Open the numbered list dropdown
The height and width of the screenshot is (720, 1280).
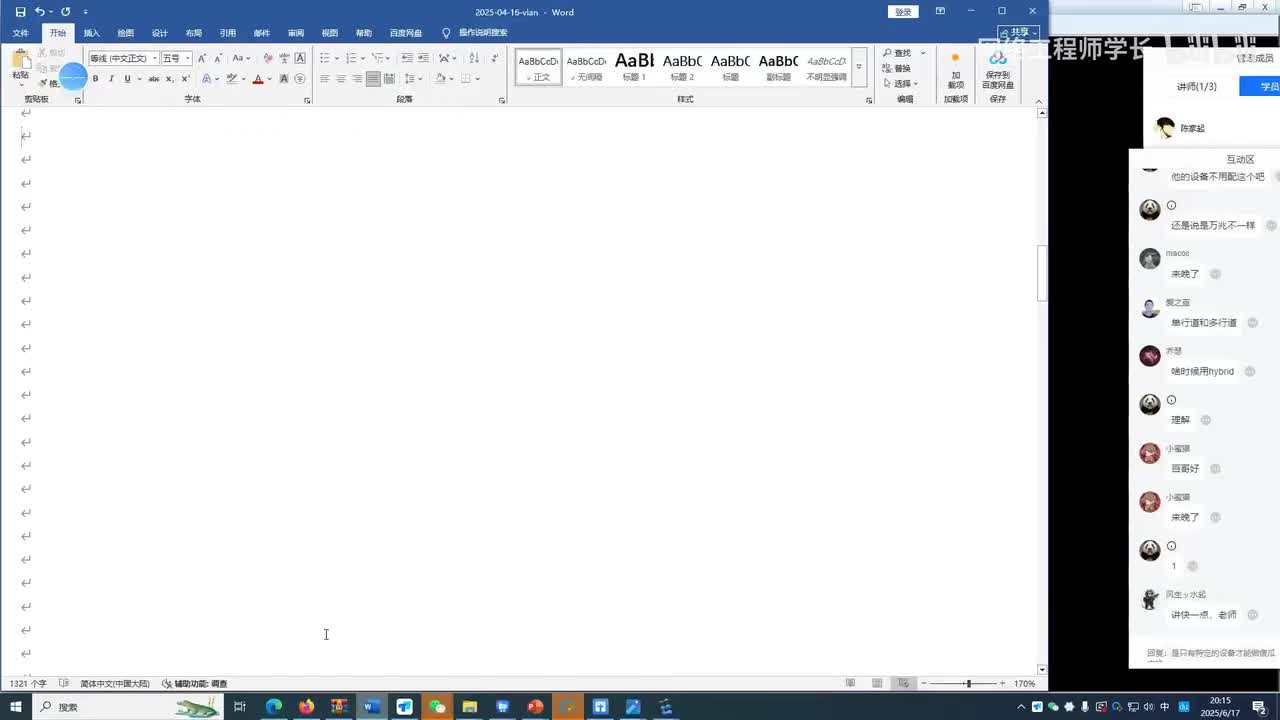(363, 58)
